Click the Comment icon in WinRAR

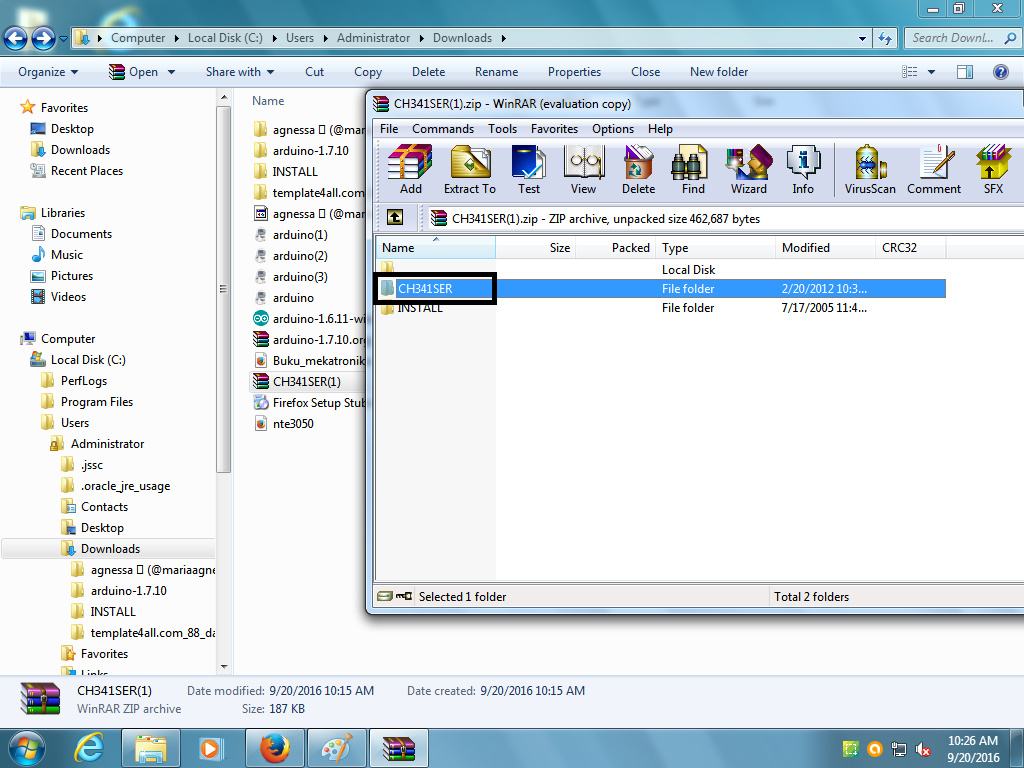934,169
